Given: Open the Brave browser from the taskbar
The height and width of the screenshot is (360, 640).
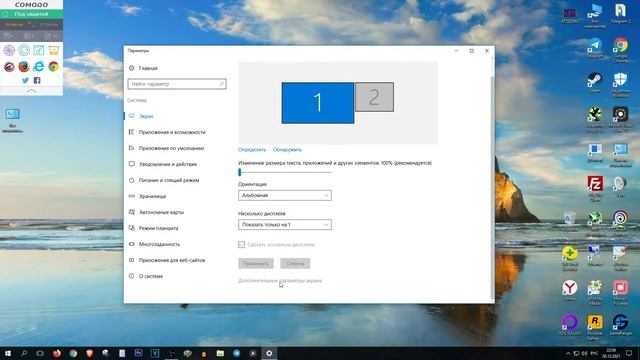Looking at the screenshot, I should click(89, 353).
